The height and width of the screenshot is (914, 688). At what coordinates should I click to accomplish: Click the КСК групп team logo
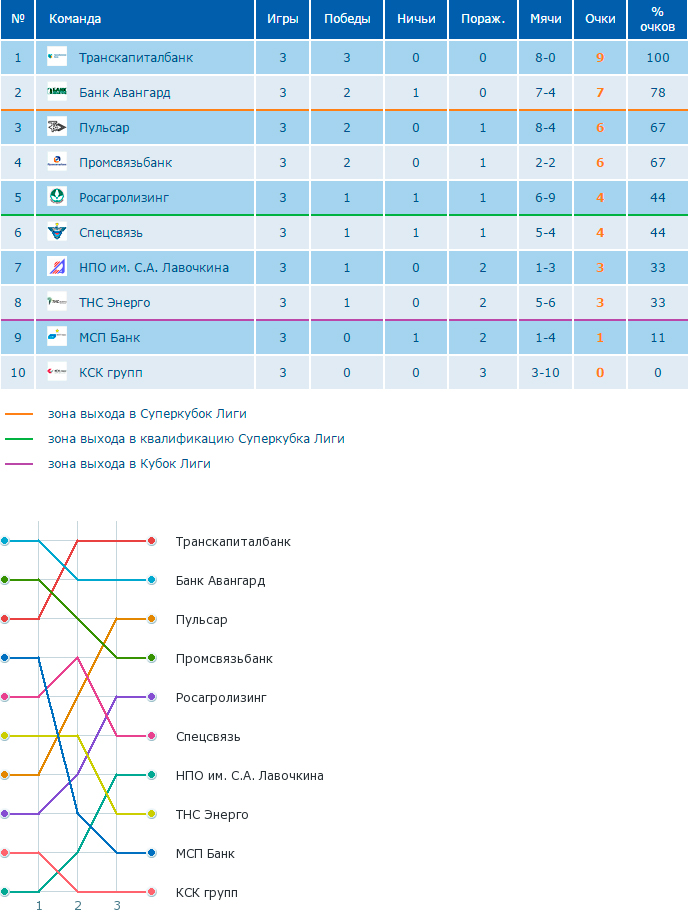click(57, 371)
